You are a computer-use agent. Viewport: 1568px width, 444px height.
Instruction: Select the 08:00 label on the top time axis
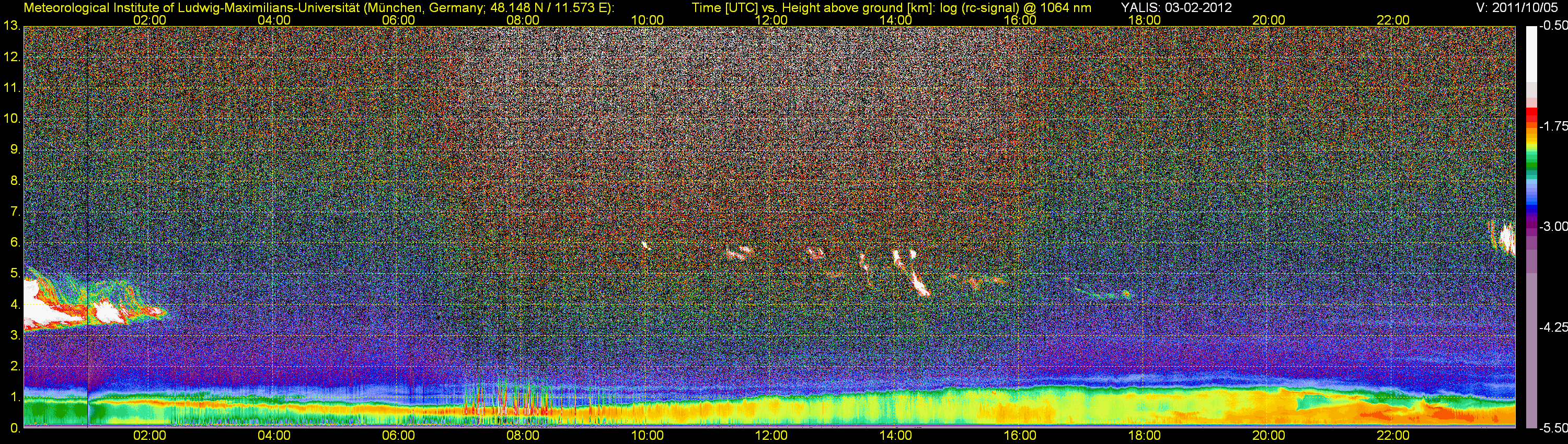point(523,20)
